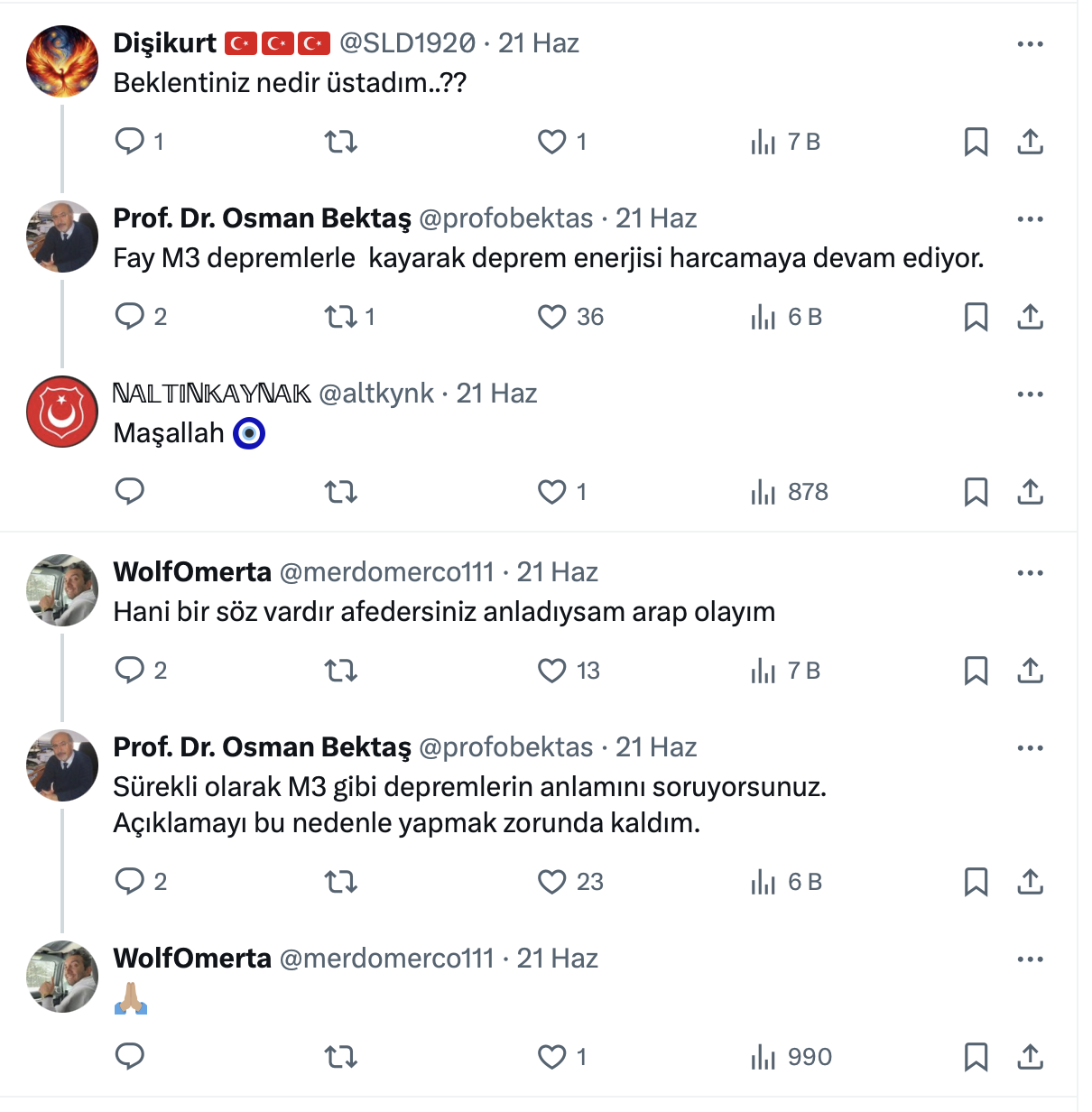The height and width of the screenshot is (1112, 1092).
Task: Click Dişikurt's phoenix avatar
Action: (x=62, y=61)
